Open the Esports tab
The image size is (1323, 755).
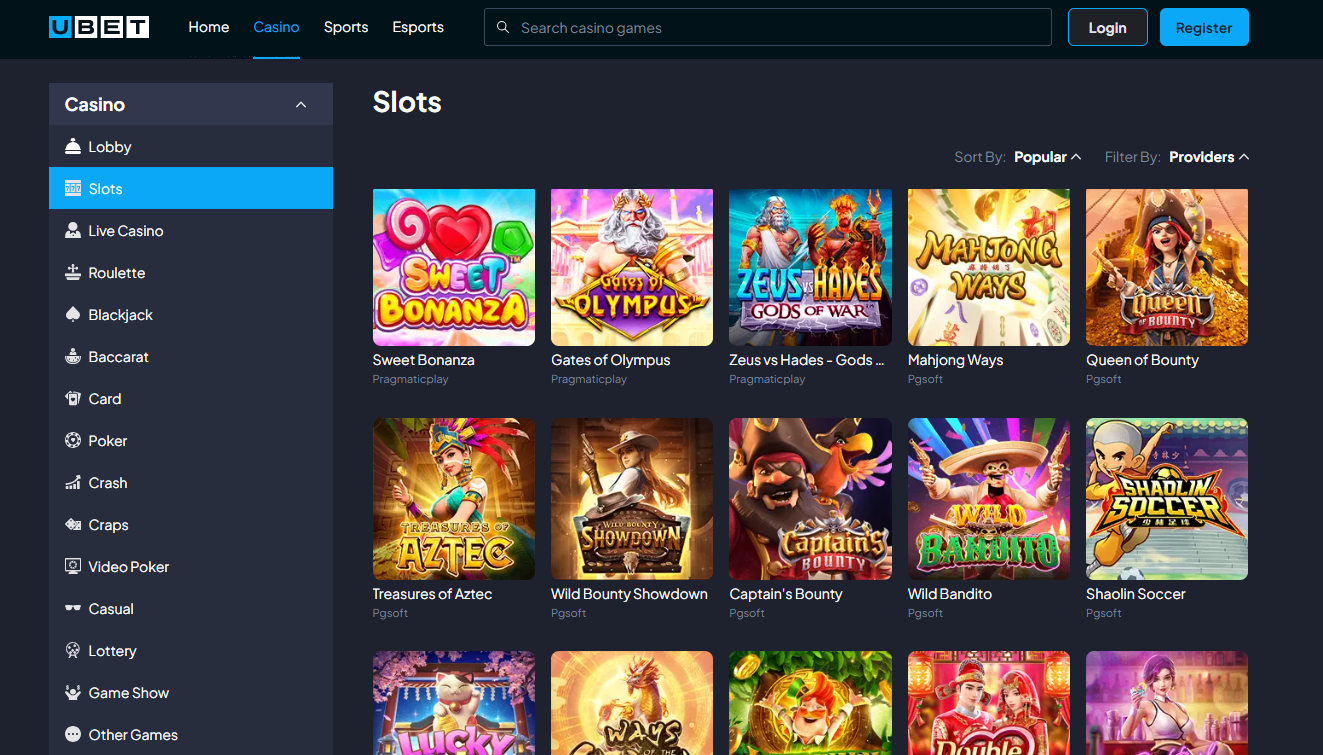click(x=418, y=27)
